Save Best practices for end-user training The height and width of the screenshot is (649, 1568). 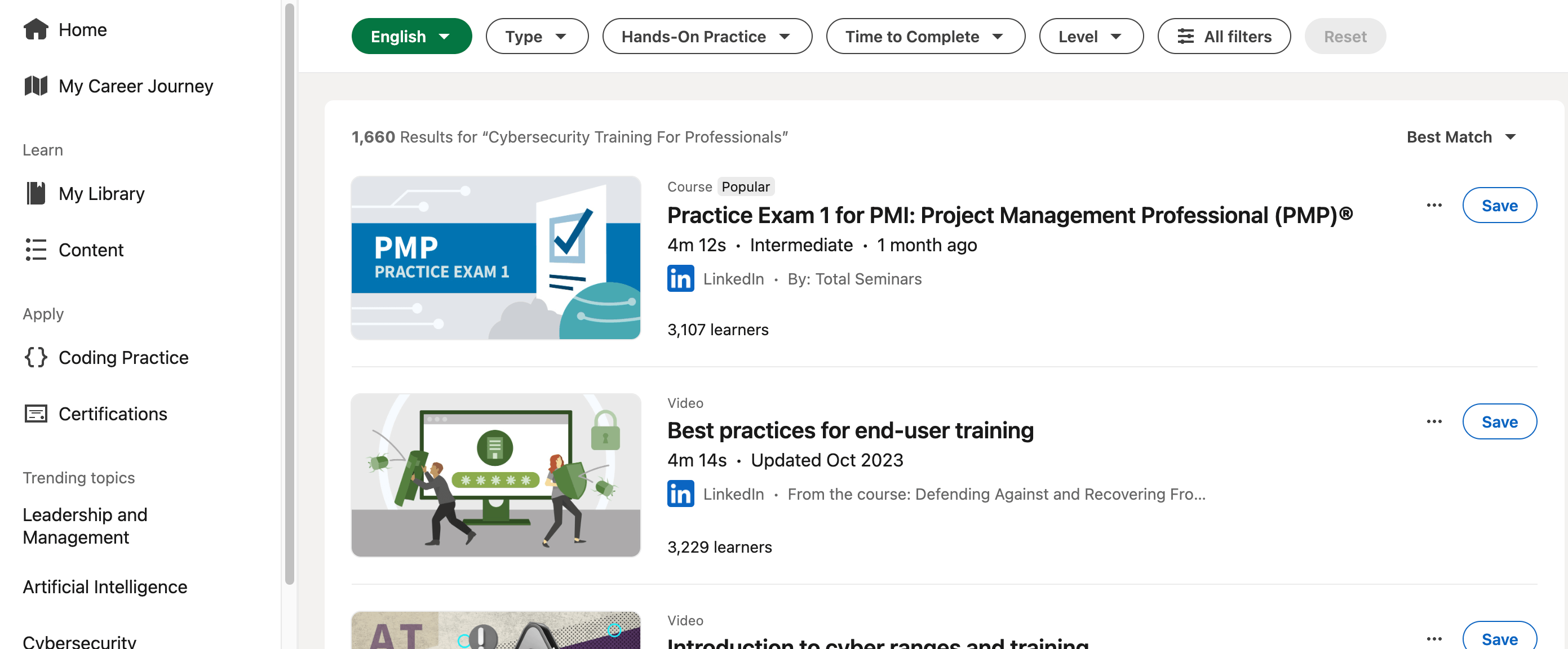tap(1500, 421)
